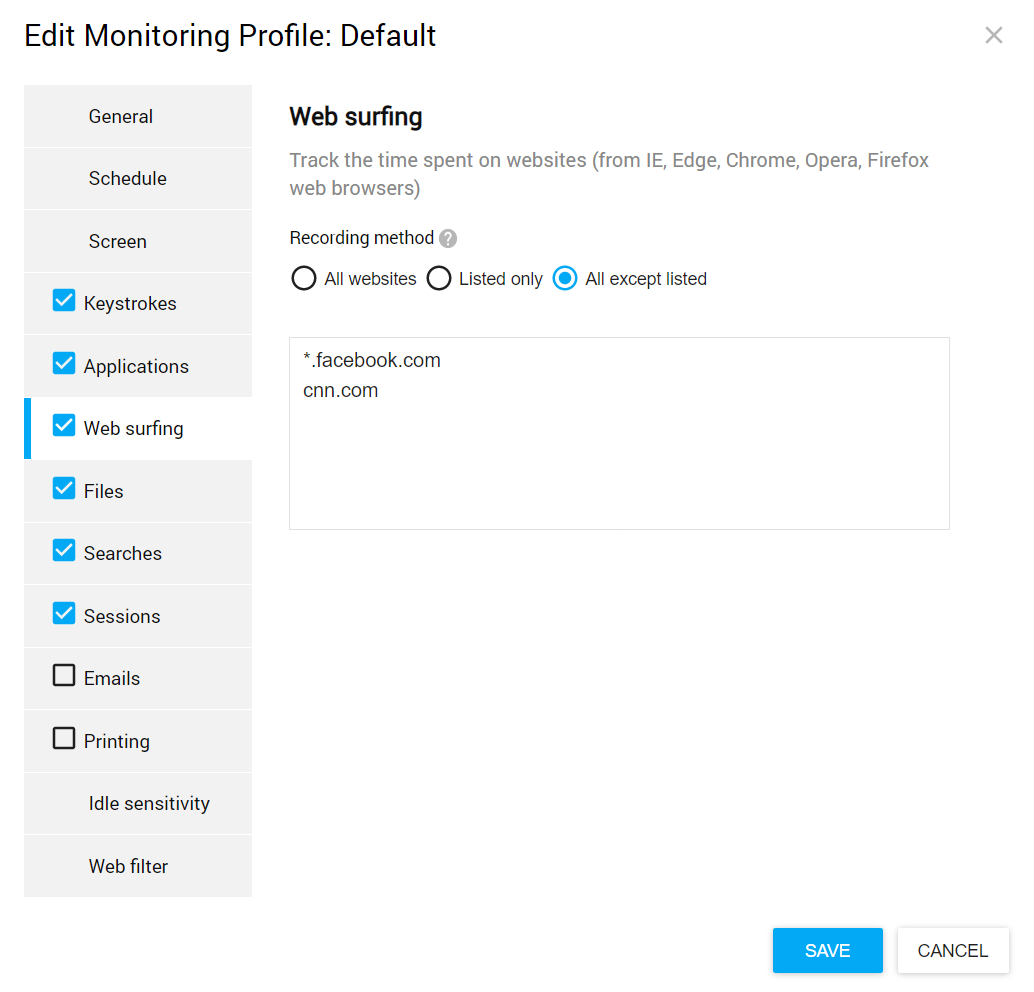Viewport: 1034px width, 992px height.
Task: Switch to the Schedule tab
Action: pos(128,179)
